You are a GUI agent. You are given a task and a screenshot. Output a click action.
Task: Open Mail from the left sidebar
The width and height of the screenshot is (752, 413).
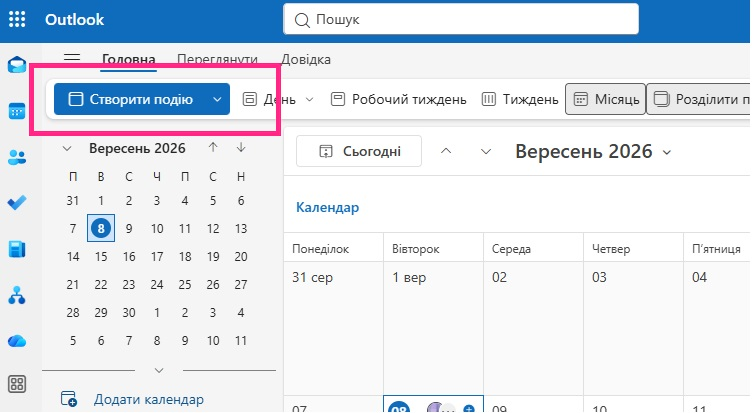pos(17,65)
